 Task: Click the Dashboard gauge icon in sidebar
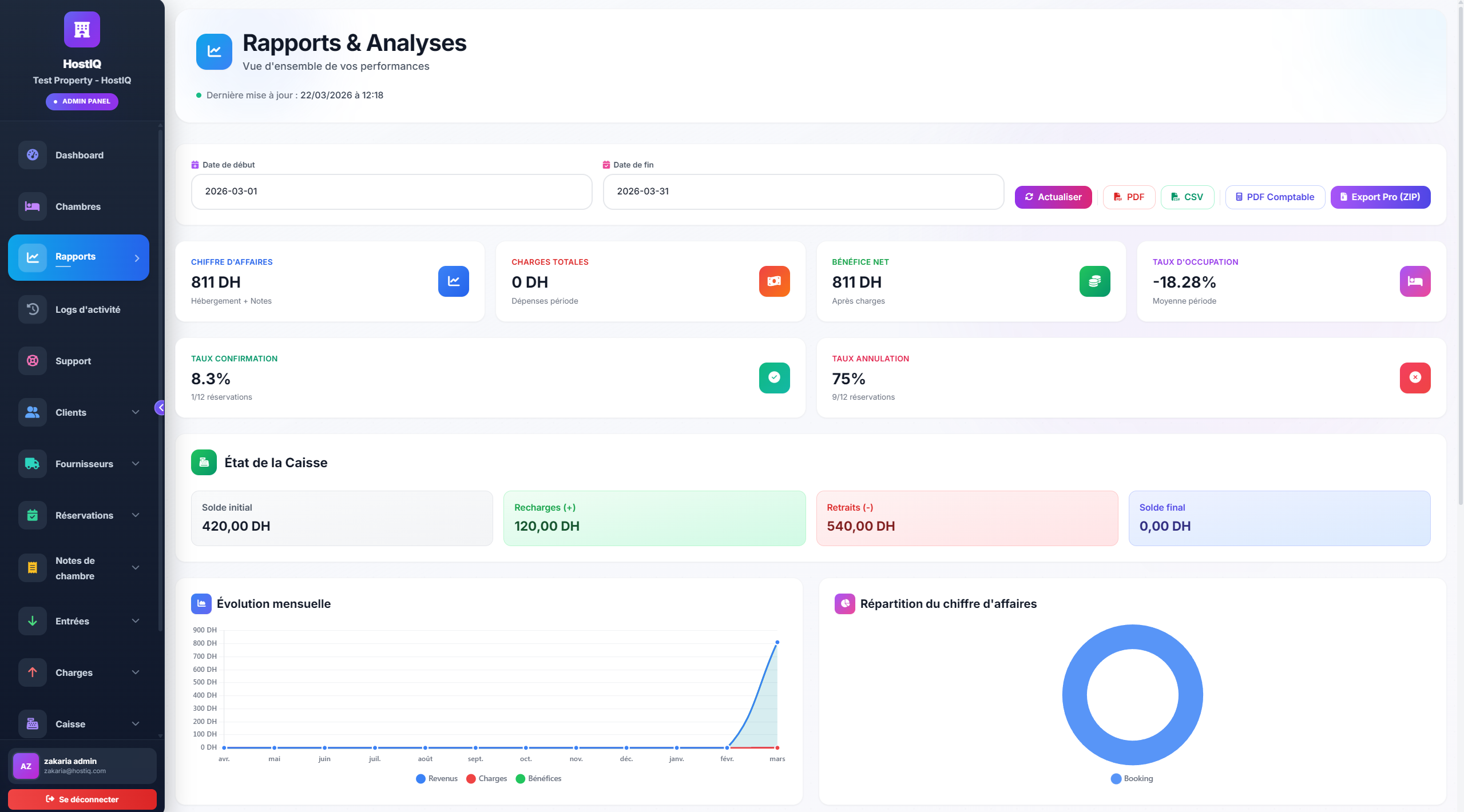(x=33, y=155)
